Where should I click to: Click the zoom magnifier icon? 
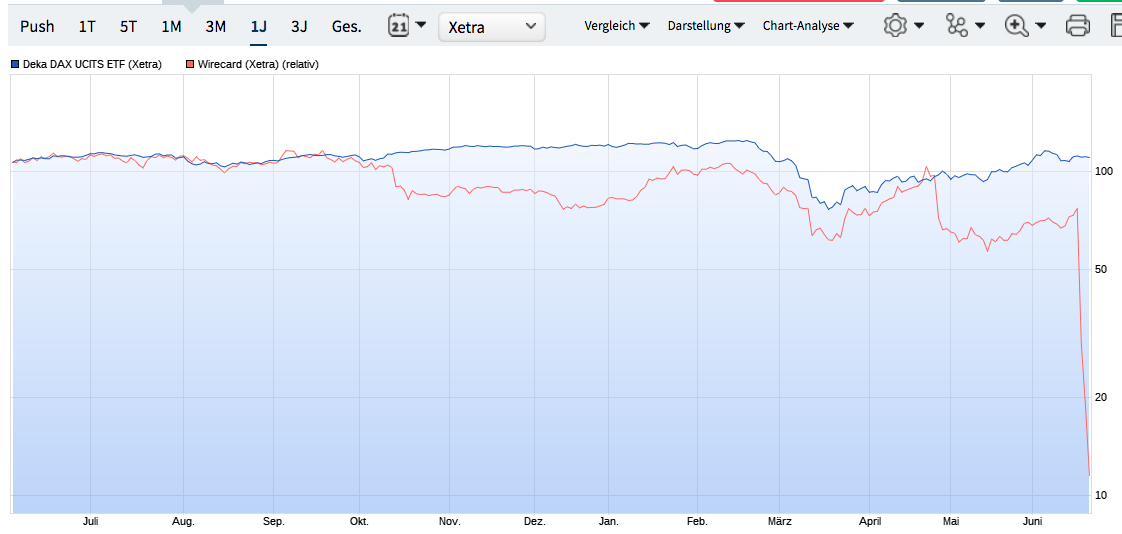point(1016,26)
